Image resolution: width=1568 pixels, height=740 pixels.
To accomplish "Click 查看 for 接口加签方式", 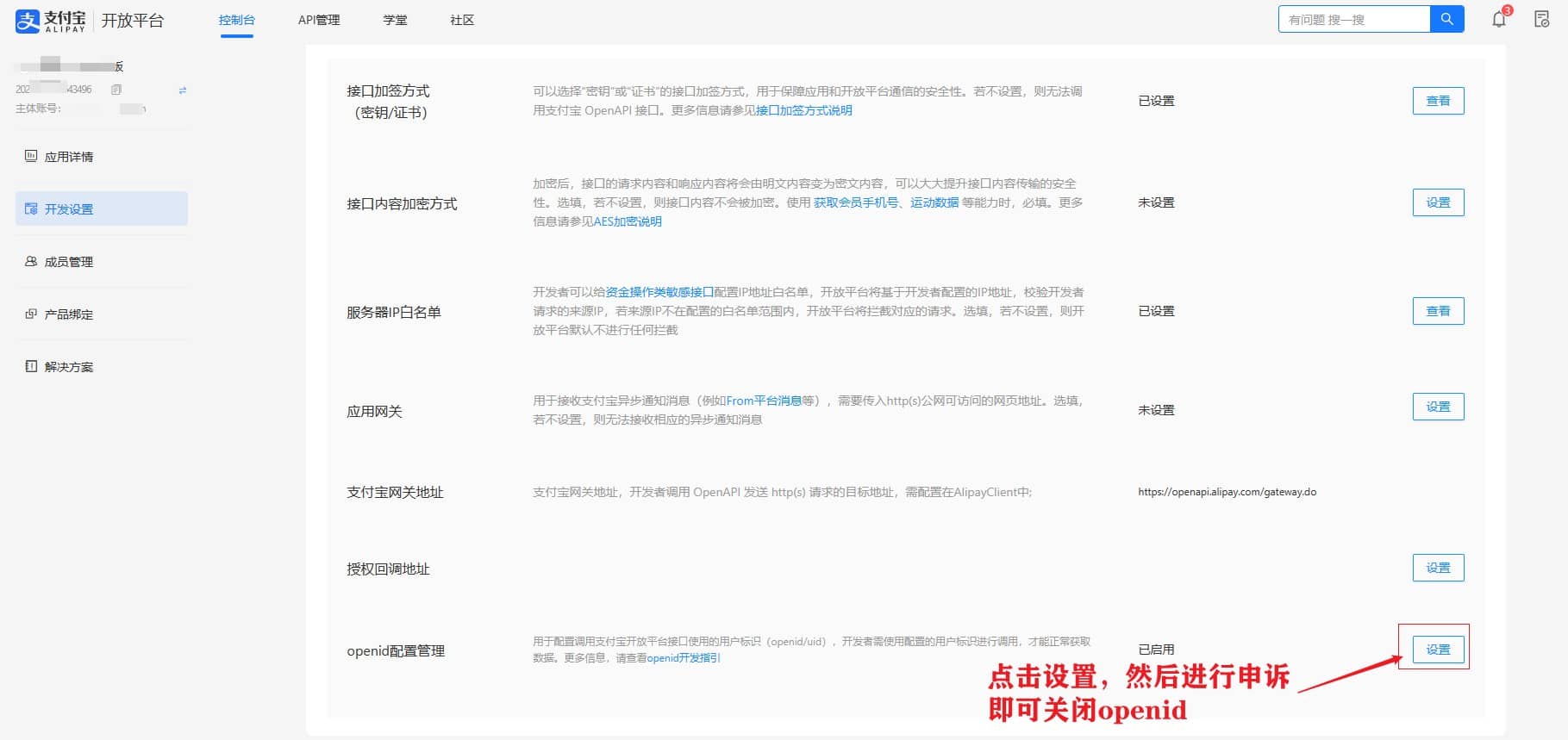I will point(1438,101).
